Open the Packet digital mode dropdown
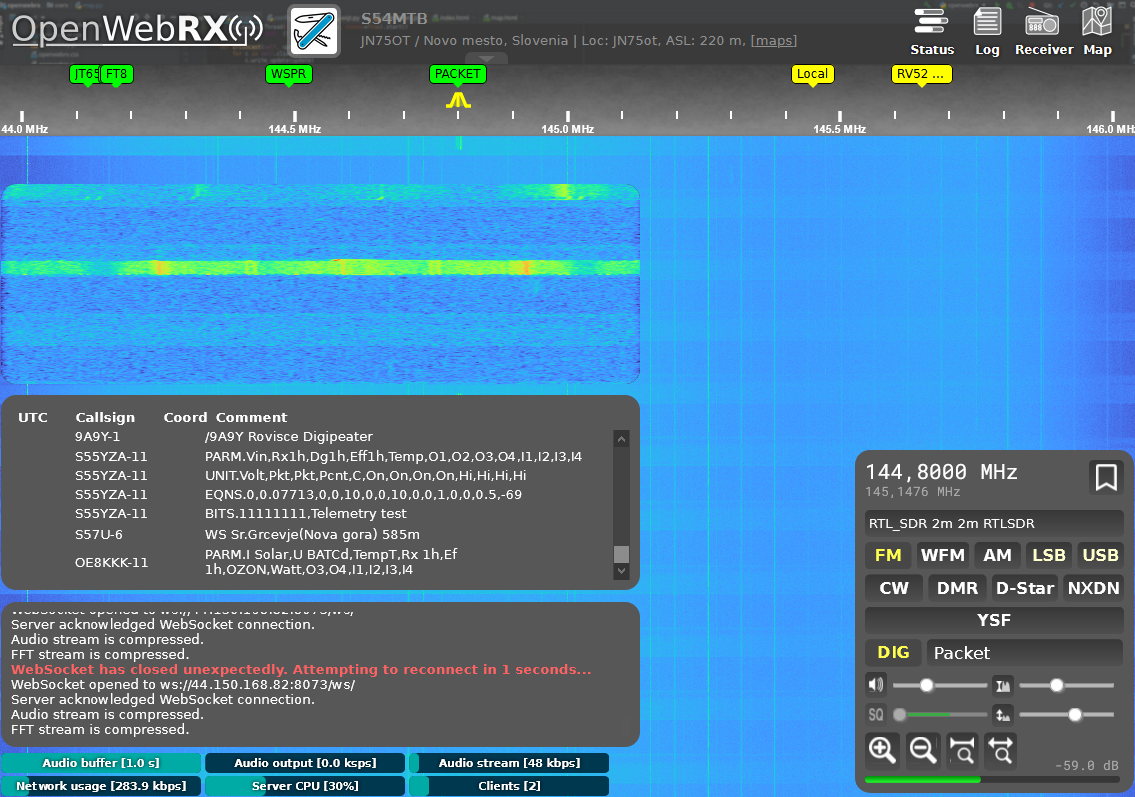 point(1024,653)
